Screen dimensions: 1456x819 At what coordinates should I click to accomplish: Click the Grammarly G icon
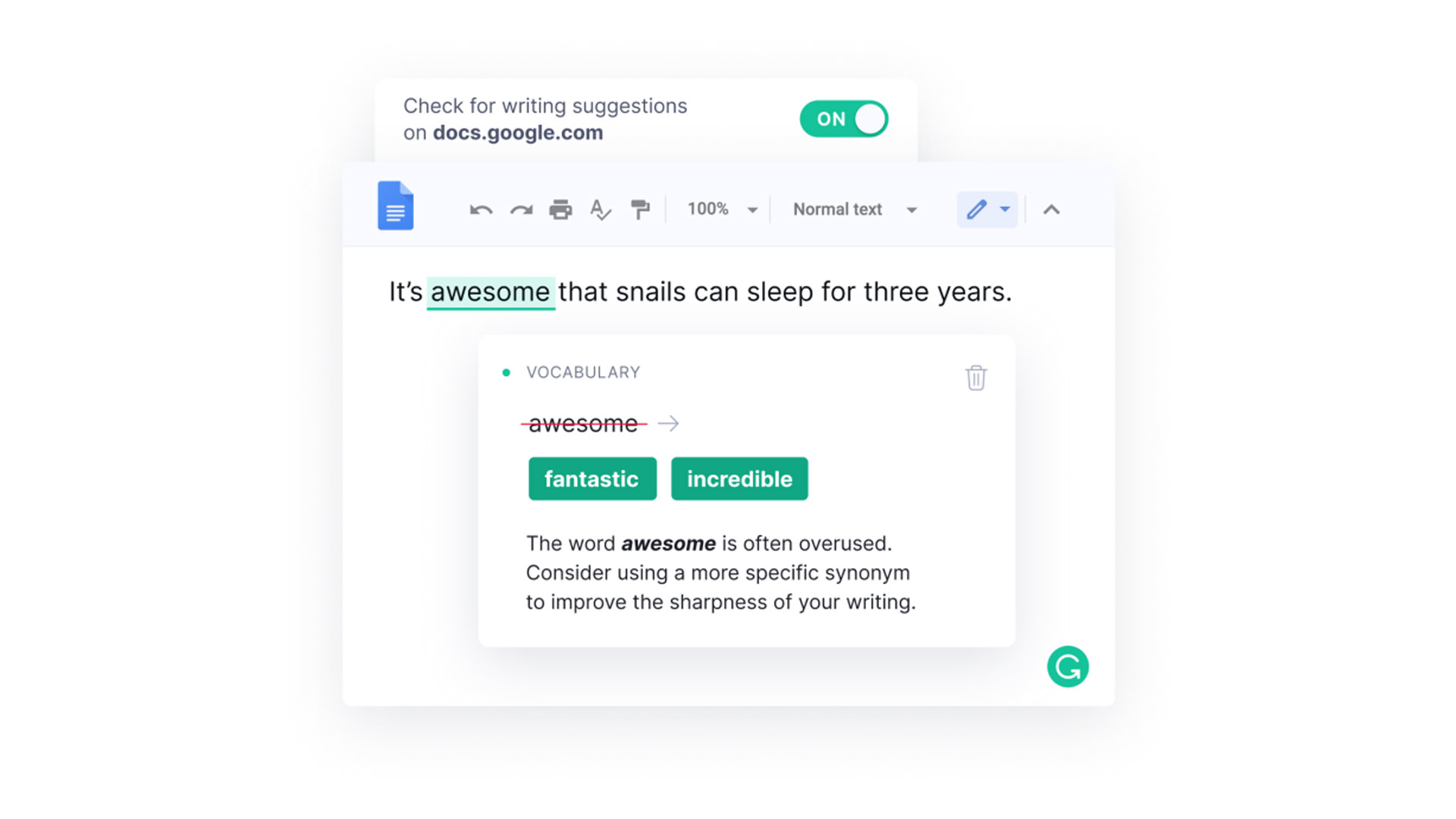point(1069,666)
